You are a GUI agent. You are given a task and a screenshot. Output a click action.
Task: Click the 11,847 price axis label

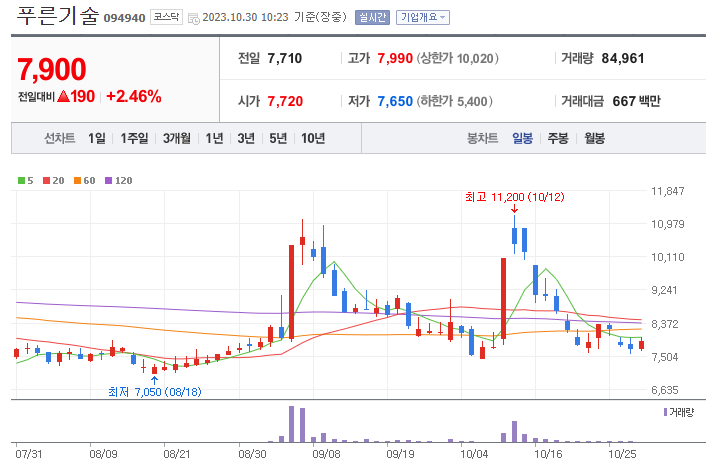point(668,191)
